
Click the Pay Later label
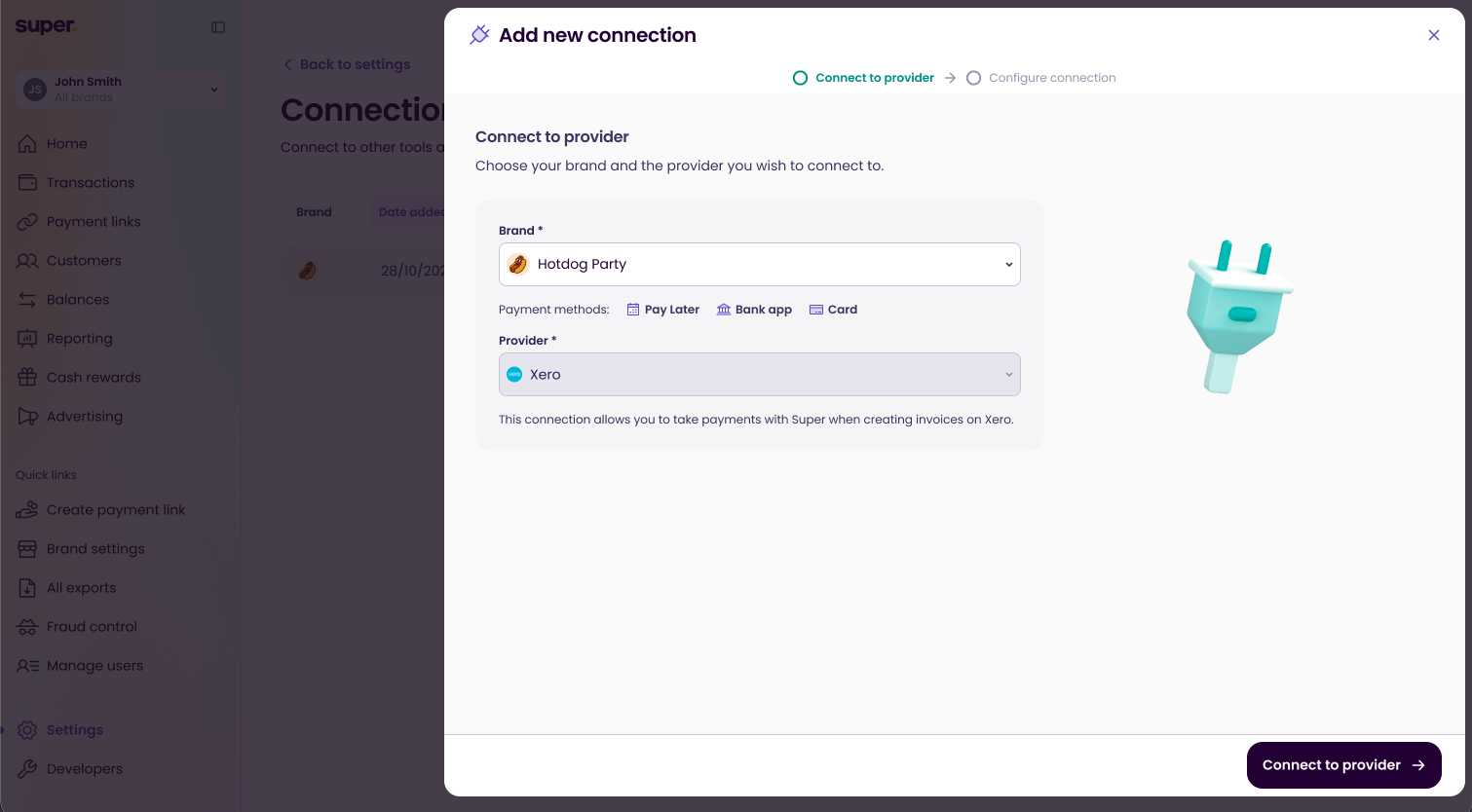(x=672, y=310)
